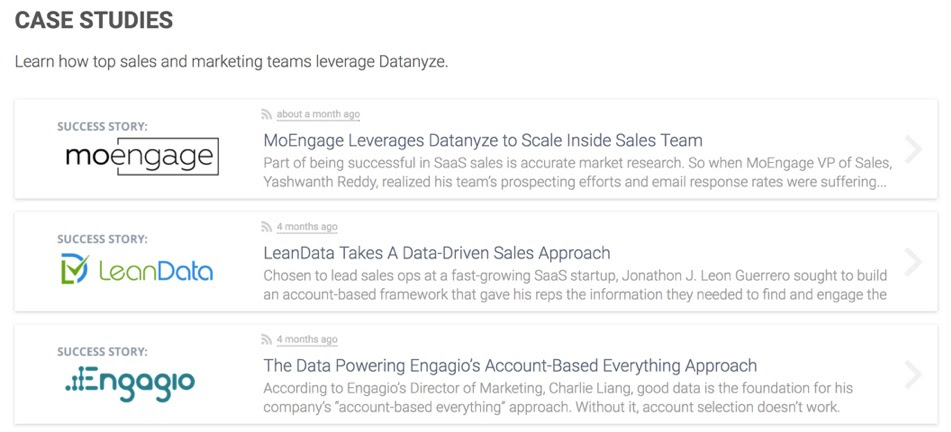The image size is (951, 432).
Task: Click the MoEngage logo
Action: click(142, 157)
